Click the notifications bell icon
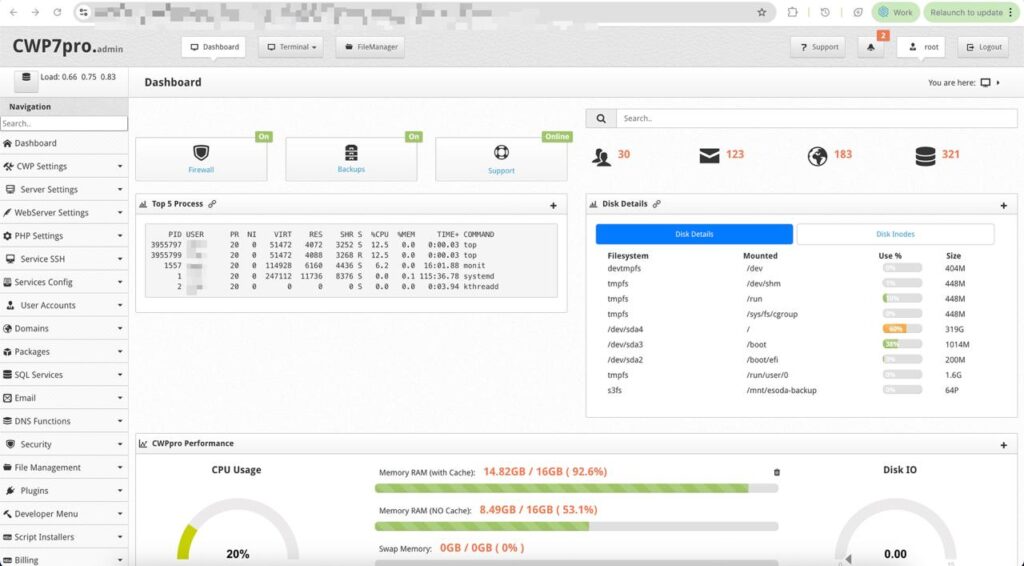The width and height of the screenshot is (1024, 566). [869, 48]
